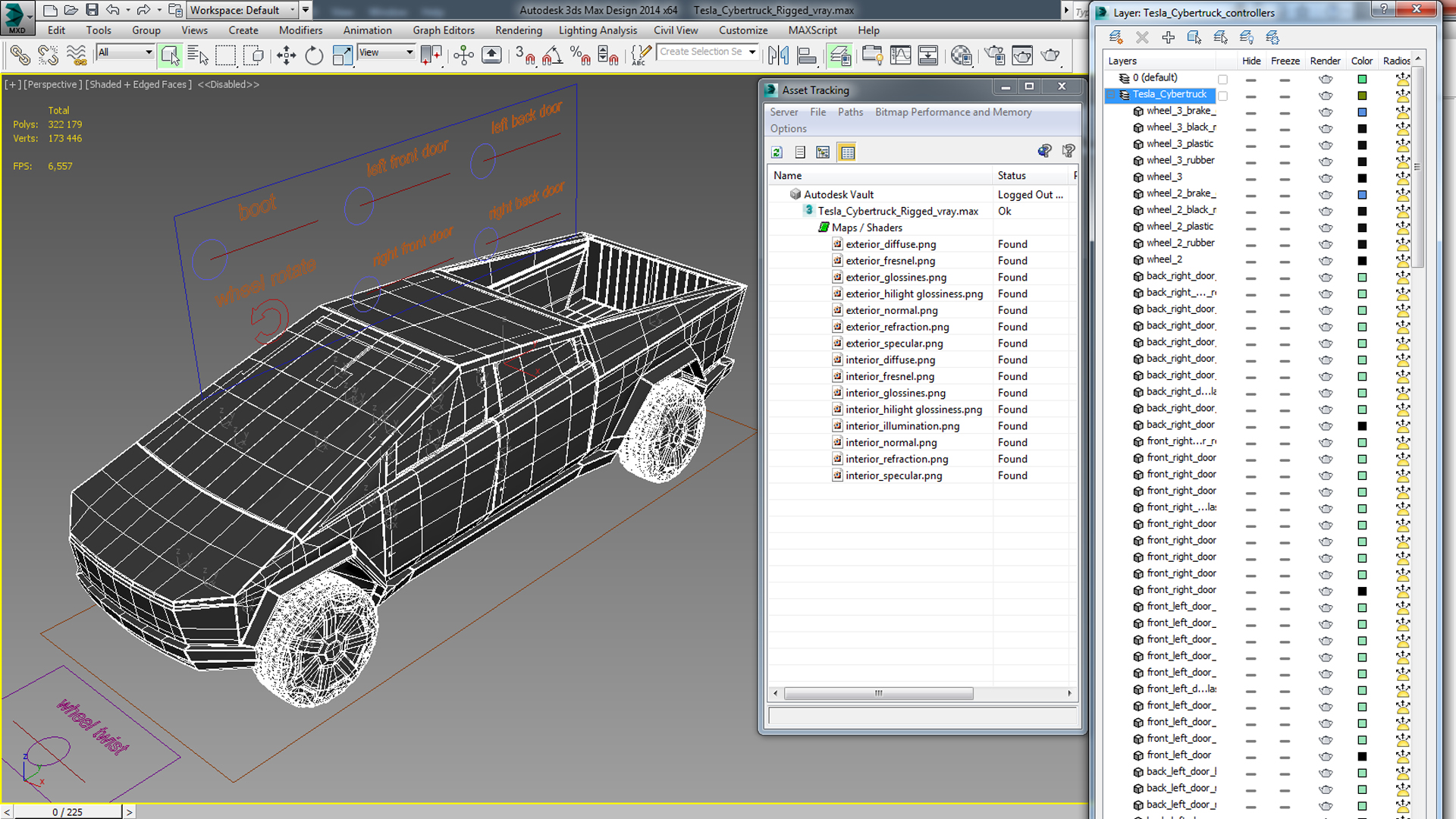Click the Render column header in Layer window
Viewport: 1456px width, 819px height.
[x=1325, y=61]
